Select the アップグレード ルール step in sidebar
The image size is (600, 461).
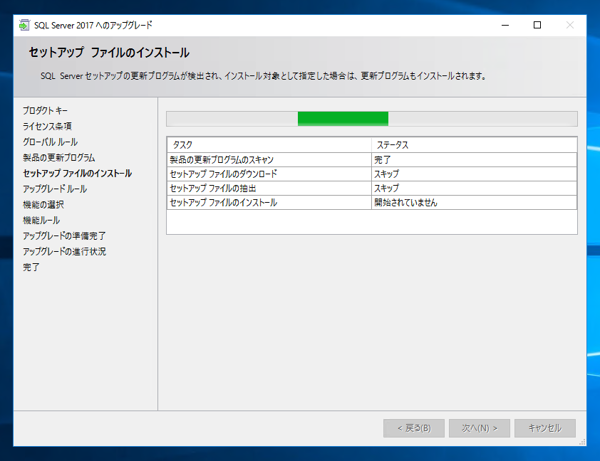[x=55, y=189]
